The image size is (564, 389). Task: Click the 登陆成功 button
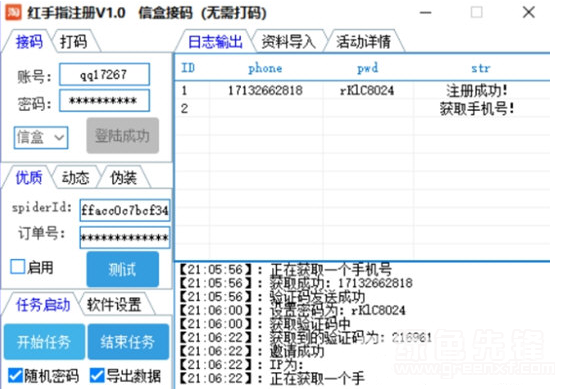[x=122, y=136]
